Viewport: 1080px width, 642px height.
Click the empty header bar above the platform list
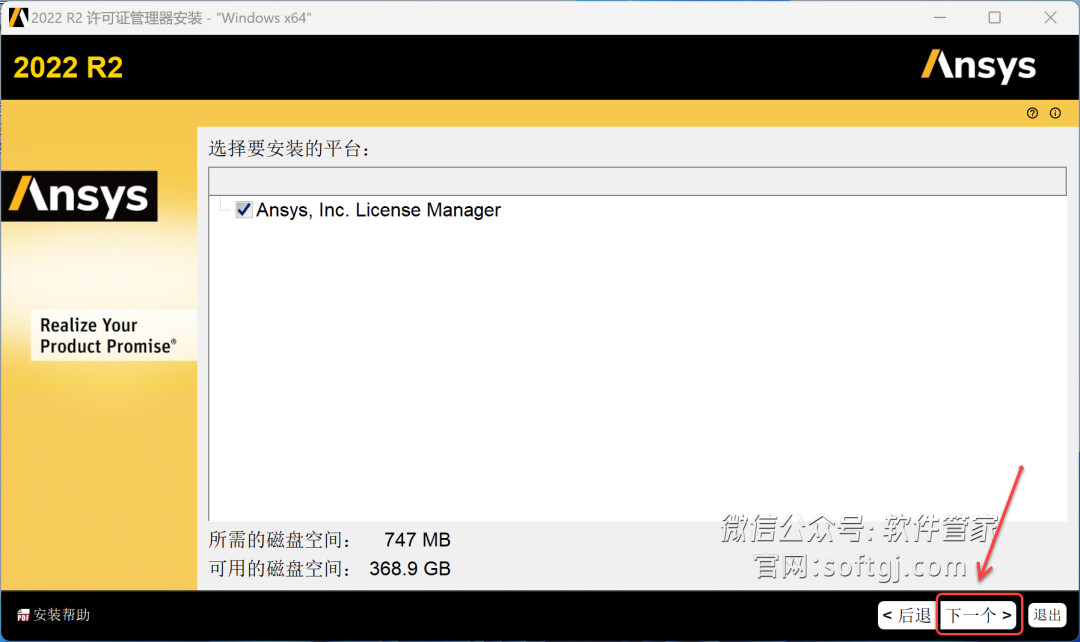click(x=637, y=181)
